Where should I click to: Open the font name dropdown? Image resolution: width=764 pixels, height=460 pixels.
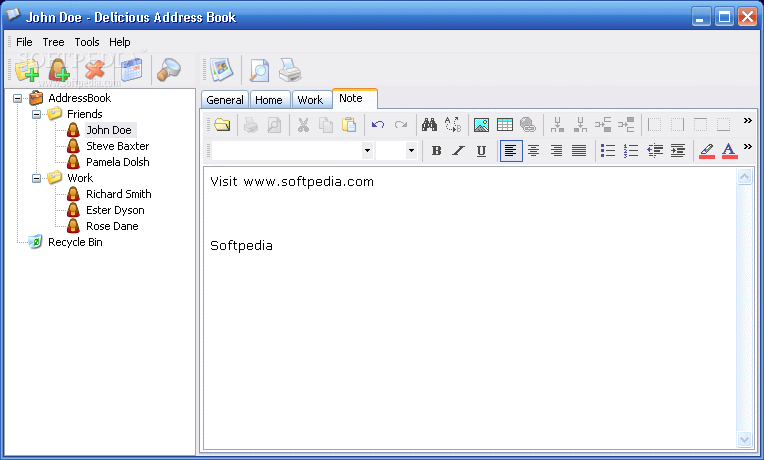point(367,151)
